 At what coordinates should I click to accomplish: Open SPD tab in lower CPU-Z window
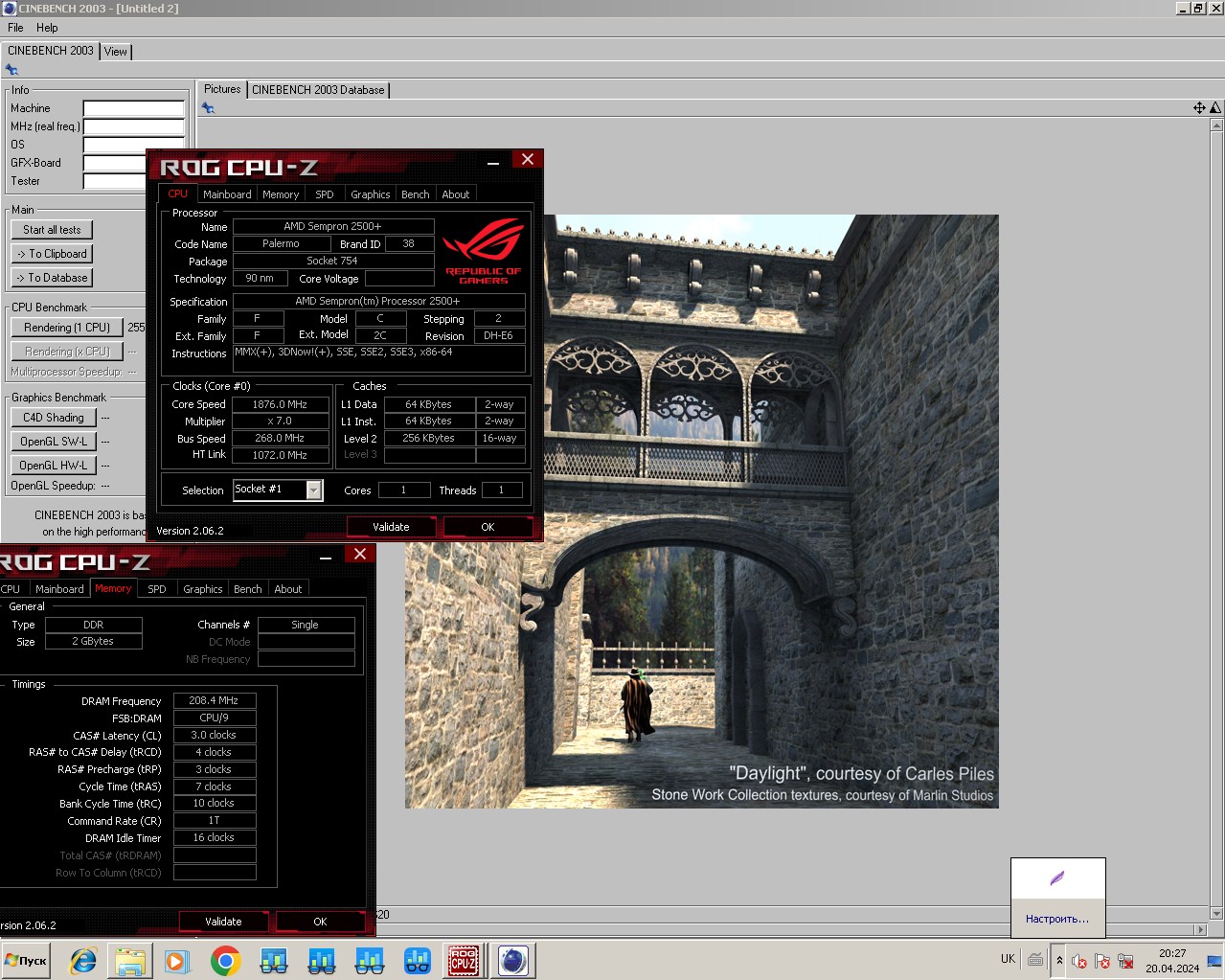point(157,589)
